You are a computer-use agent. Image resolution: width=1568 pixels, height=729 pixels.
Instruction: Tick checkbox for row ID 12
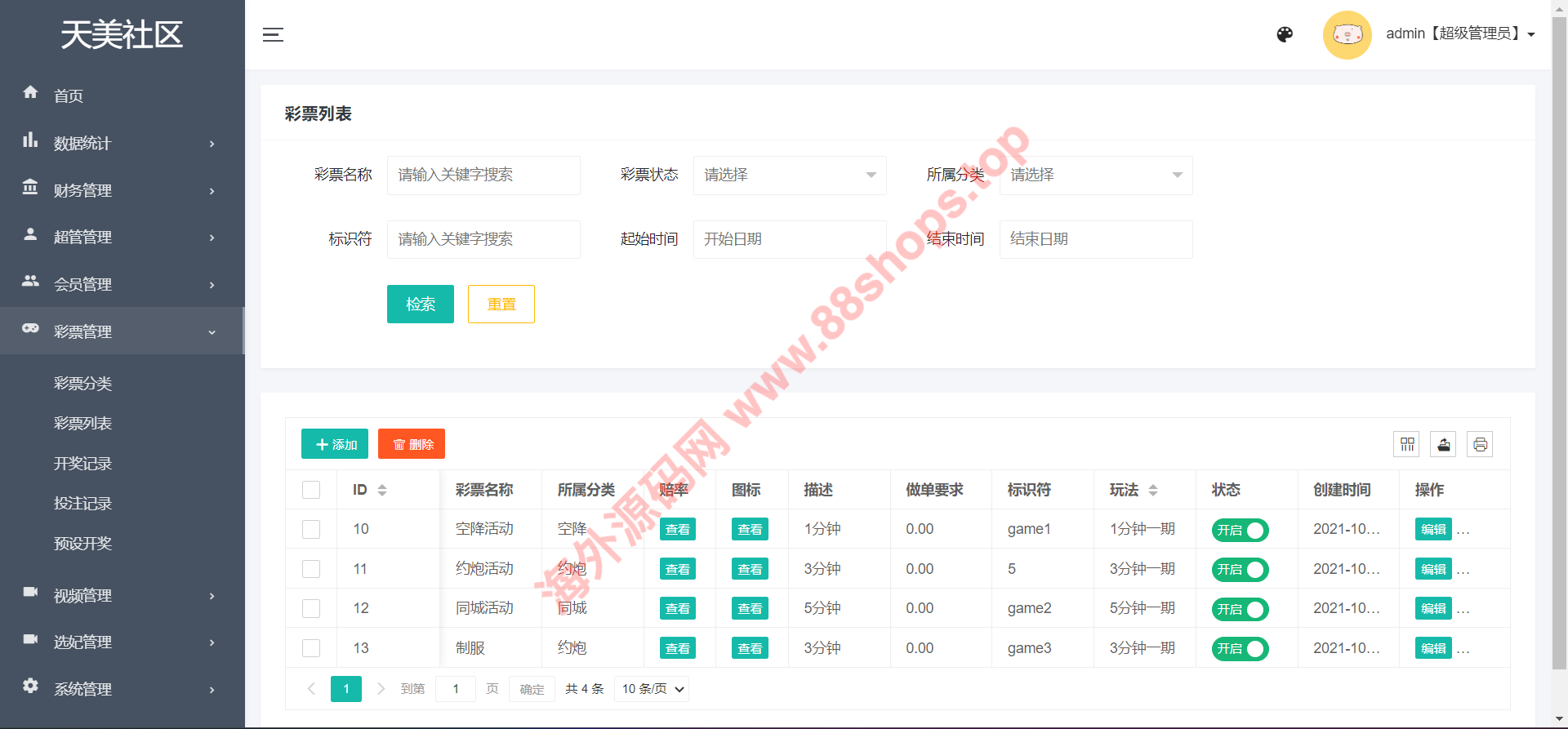point(311,608)
